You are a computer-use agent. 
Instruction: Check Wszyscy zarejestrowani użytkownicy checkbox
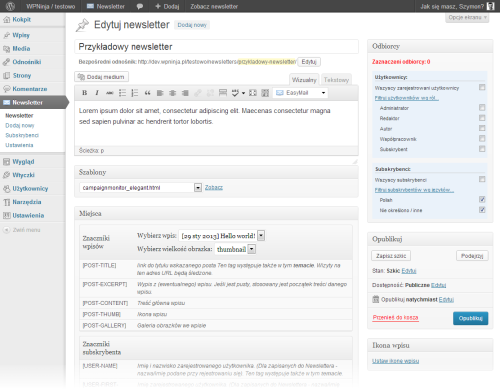[x=482, y=87]
